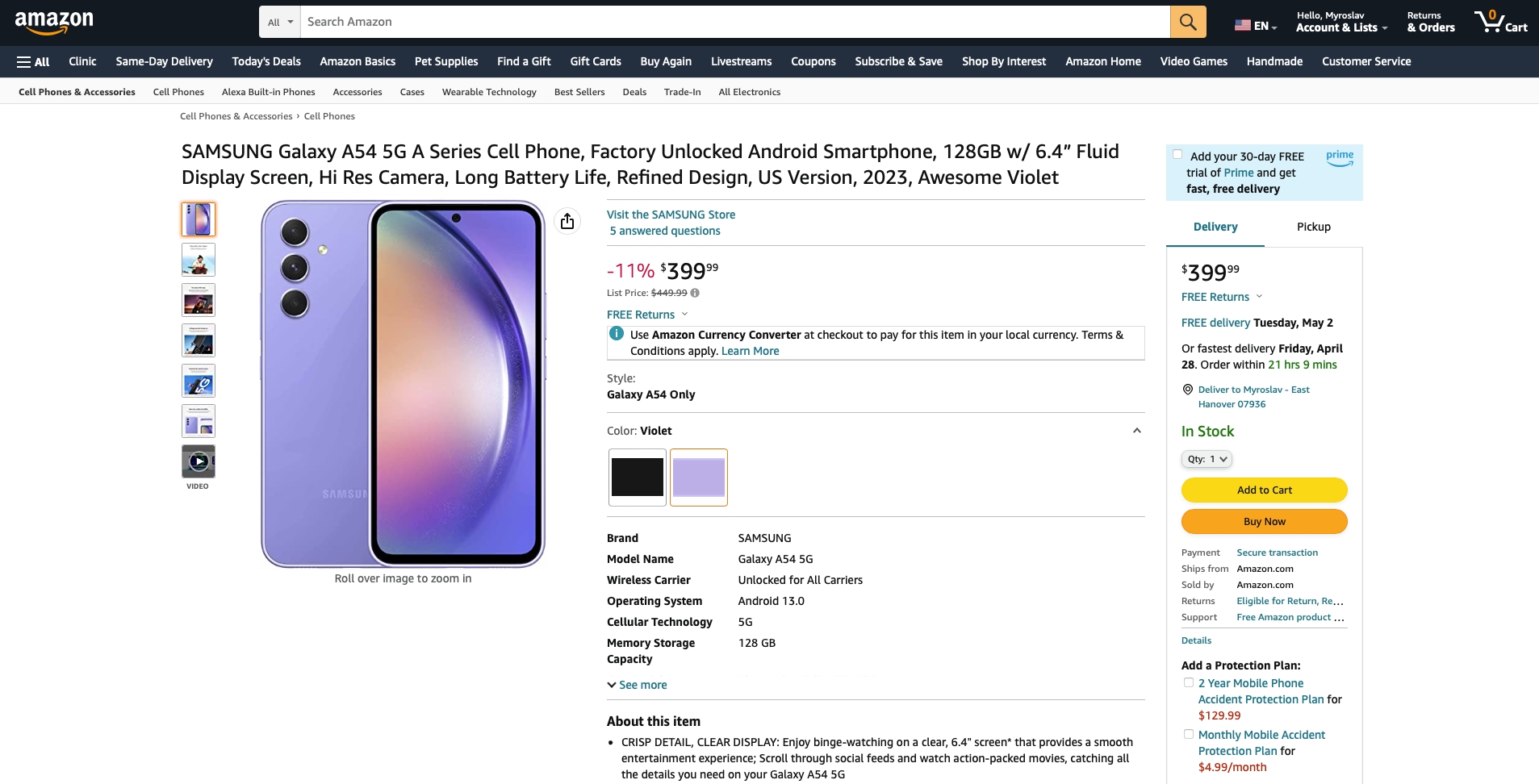Click the List Price info icon
This screenshot has height=784, width=1539.
tap(695, 293)
